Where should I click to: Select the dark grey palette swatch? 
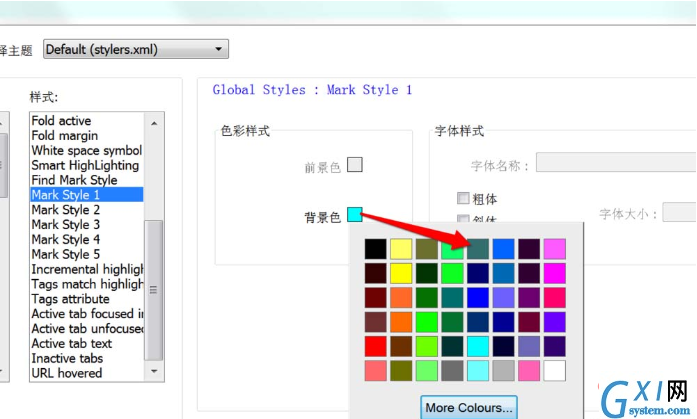pyautogui.click(x=452, y=371)
